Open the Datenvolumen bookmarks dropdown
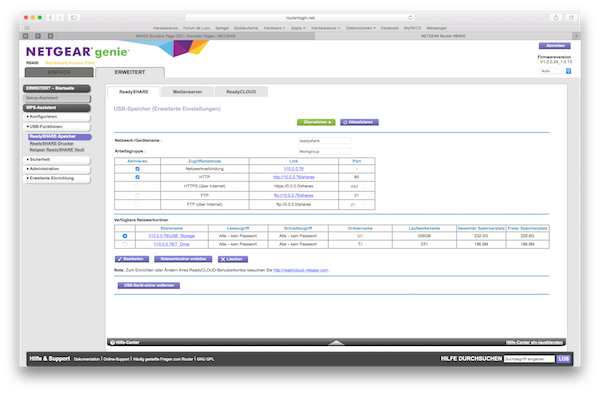Viewport: 600px width, 394px height. coord(361,28)
